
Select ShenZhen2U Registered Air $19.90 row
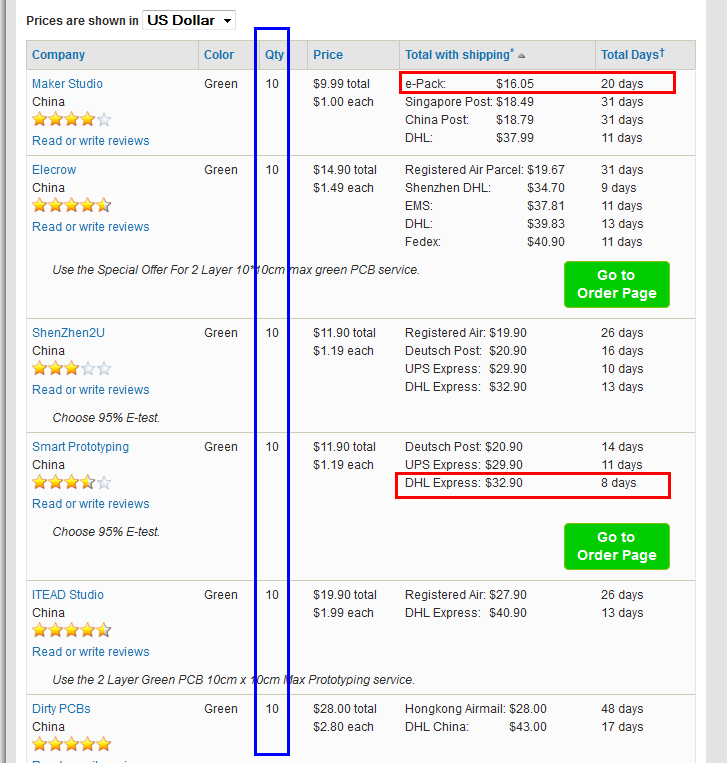point(524,333)
